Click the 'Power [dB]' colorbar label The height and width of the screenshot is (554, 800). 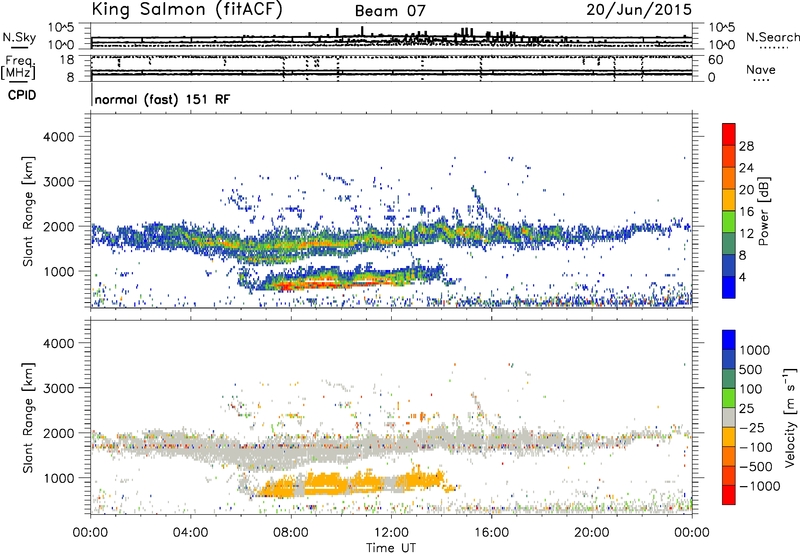point(763,211)
